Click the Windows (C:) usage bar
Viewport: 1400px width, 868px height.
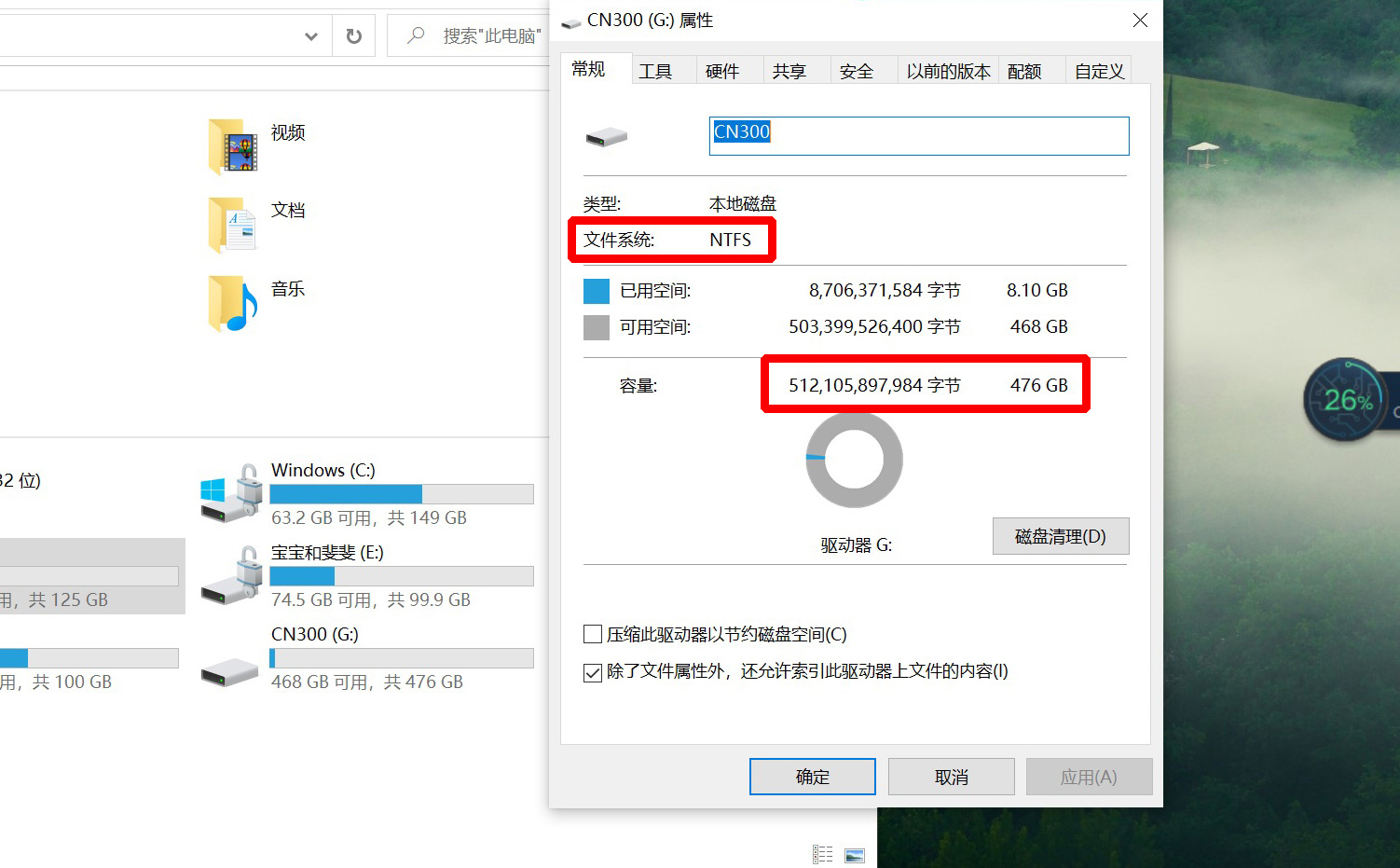(402, 494)
